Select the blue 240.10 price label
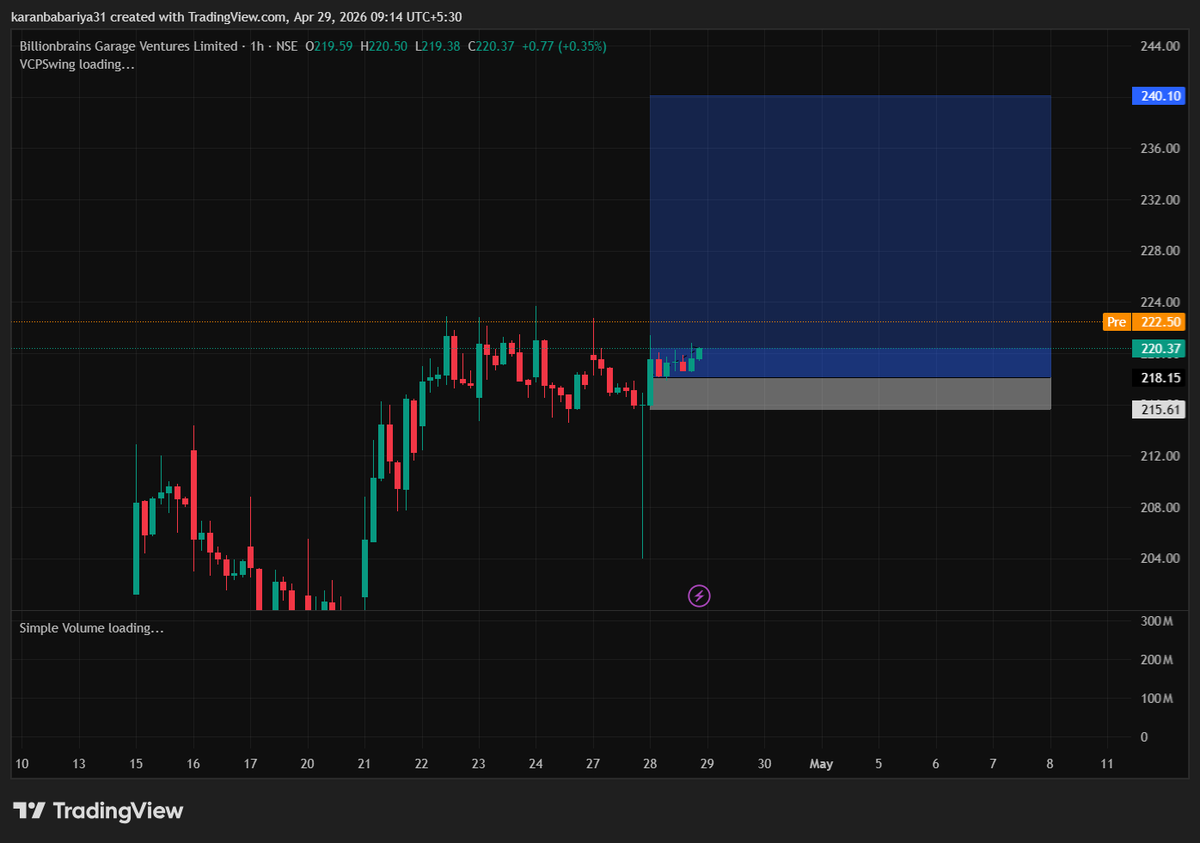This screenshot has width=1200, height=843. [x=1158, y=95]
